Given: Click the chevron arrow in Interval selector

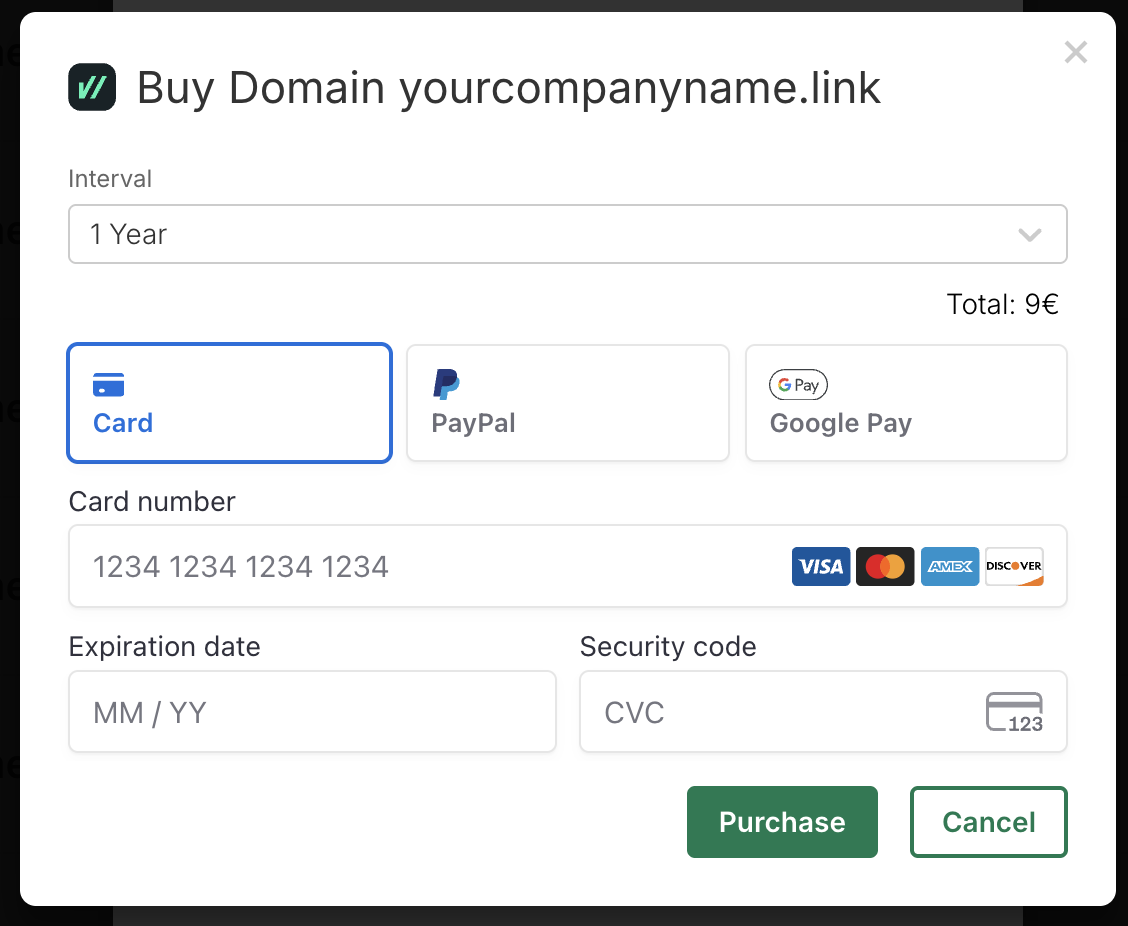Looking at the screenshot, I should (x=1029, y=235).
